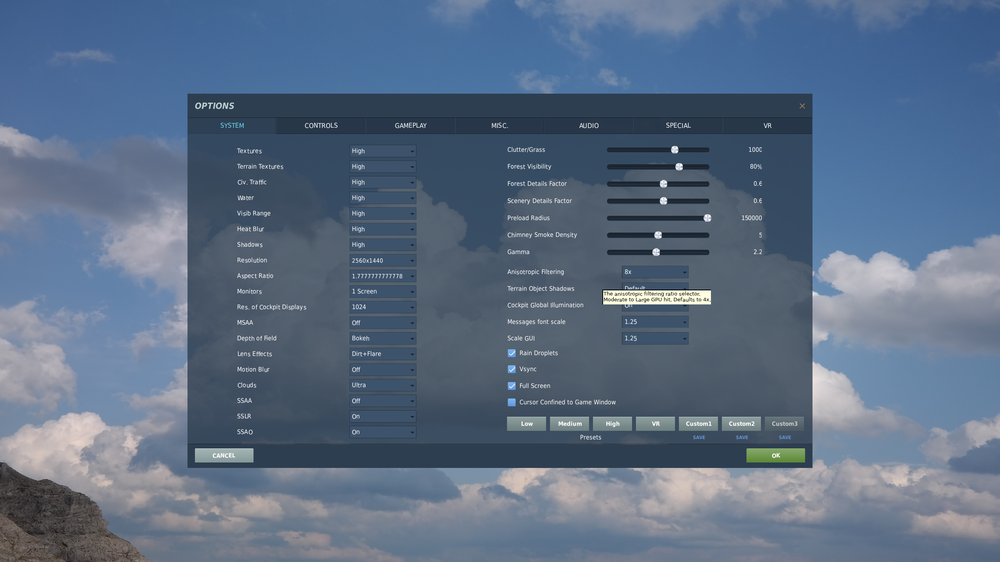Open the Special tab
1000x562 pixels.
[x=678, y=126]
